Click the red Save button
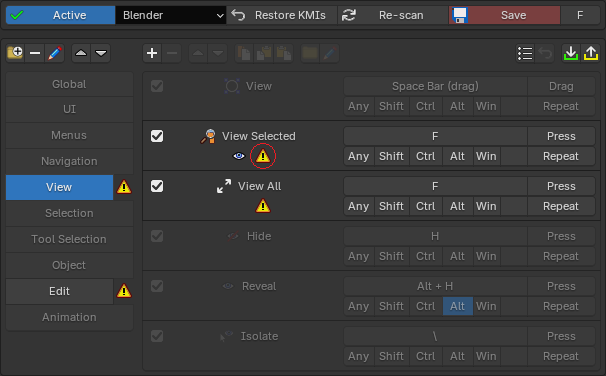 [504, 15]
